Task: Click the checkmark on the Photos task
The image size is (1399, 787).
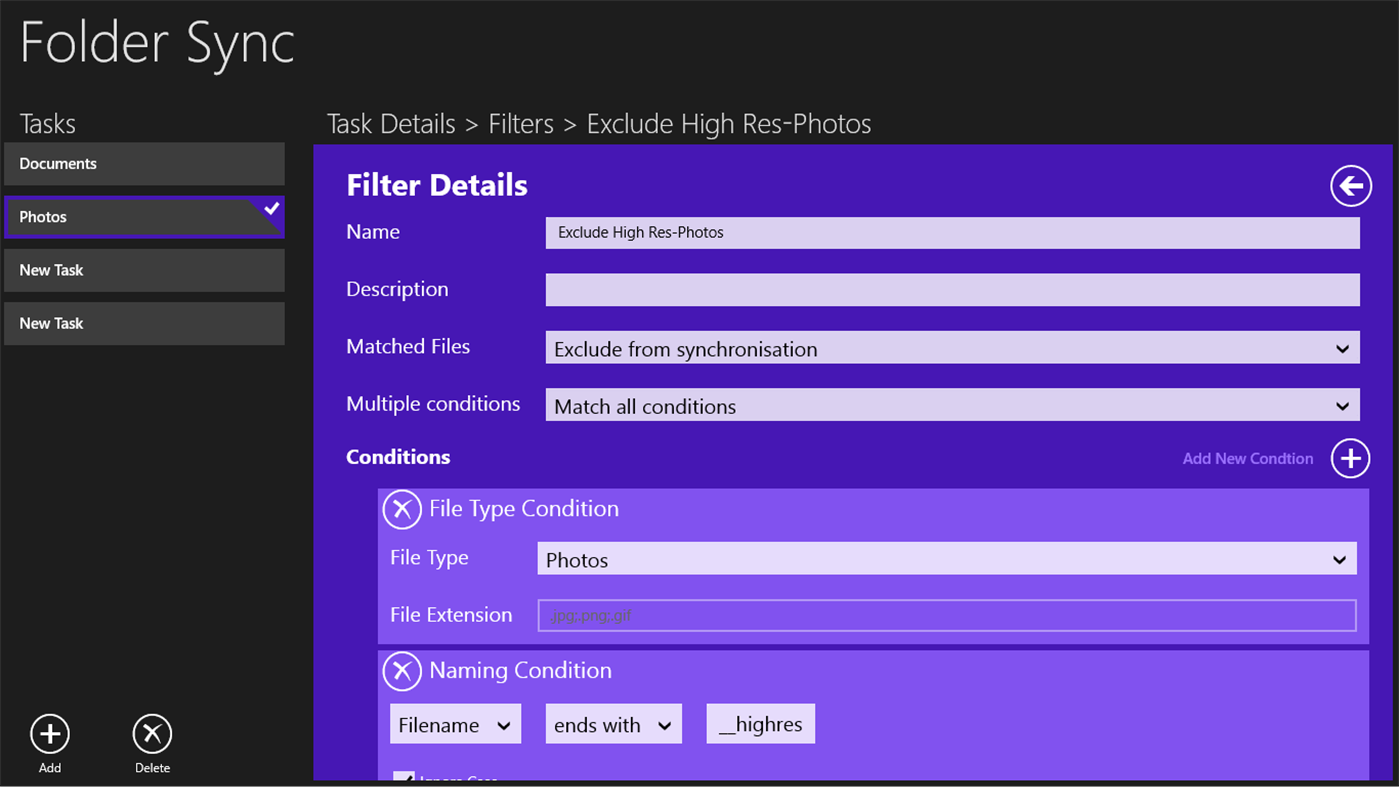Action: click(x=270, y=209)
